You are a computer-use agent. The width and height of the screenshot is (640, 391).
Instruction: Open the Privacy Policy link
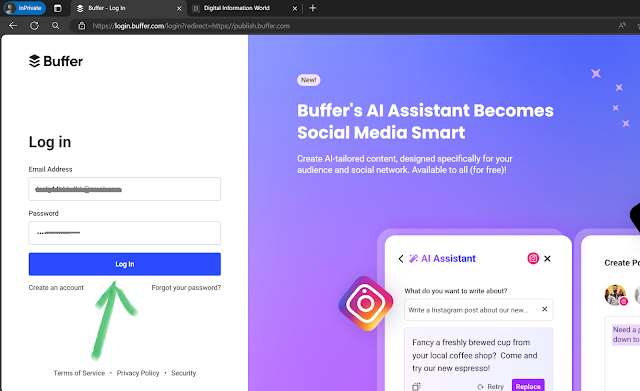(138, 373)
